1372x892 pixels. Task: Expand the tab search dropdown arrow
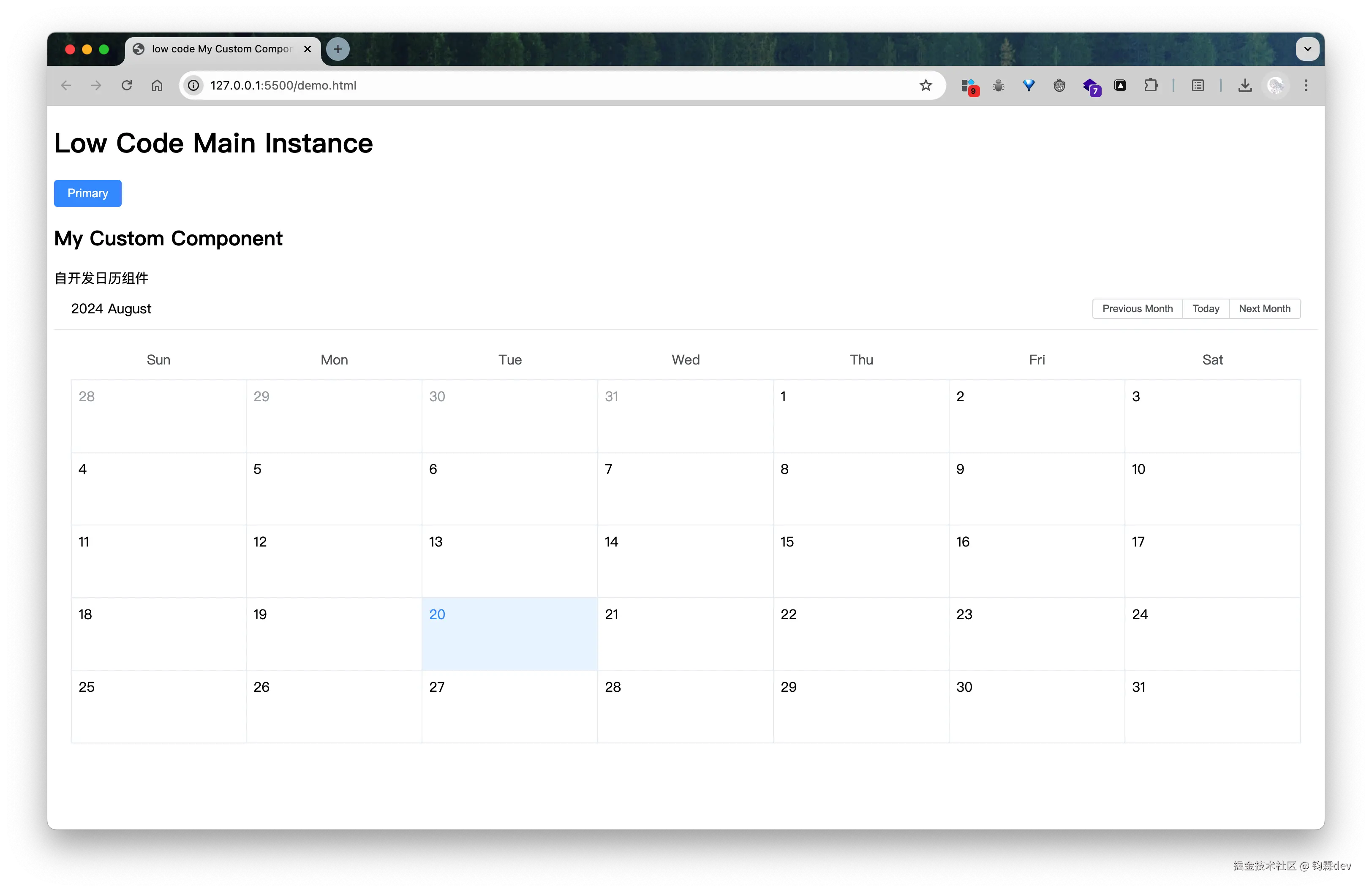[1307, 49]
